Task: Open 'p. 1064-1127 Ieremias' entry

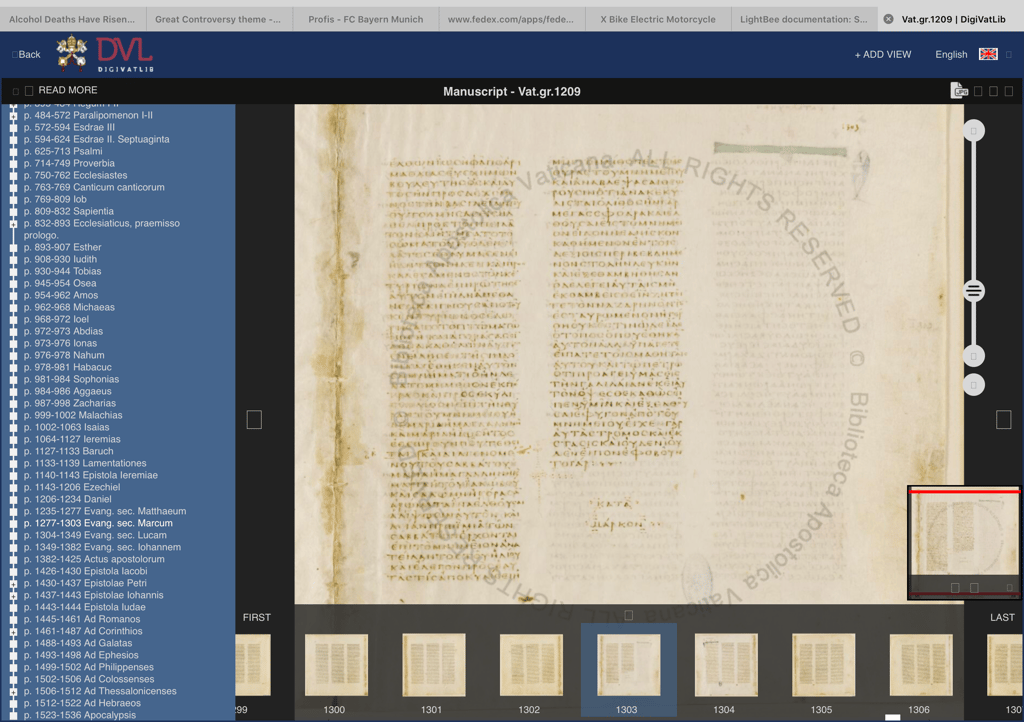Action: (72, 439)
